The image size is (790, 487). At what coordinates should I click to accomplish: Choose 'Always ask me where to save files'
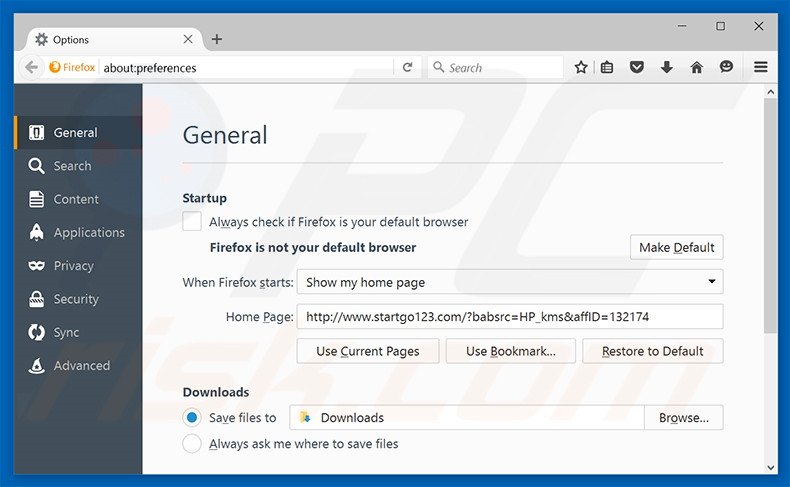tap(192, 443)
